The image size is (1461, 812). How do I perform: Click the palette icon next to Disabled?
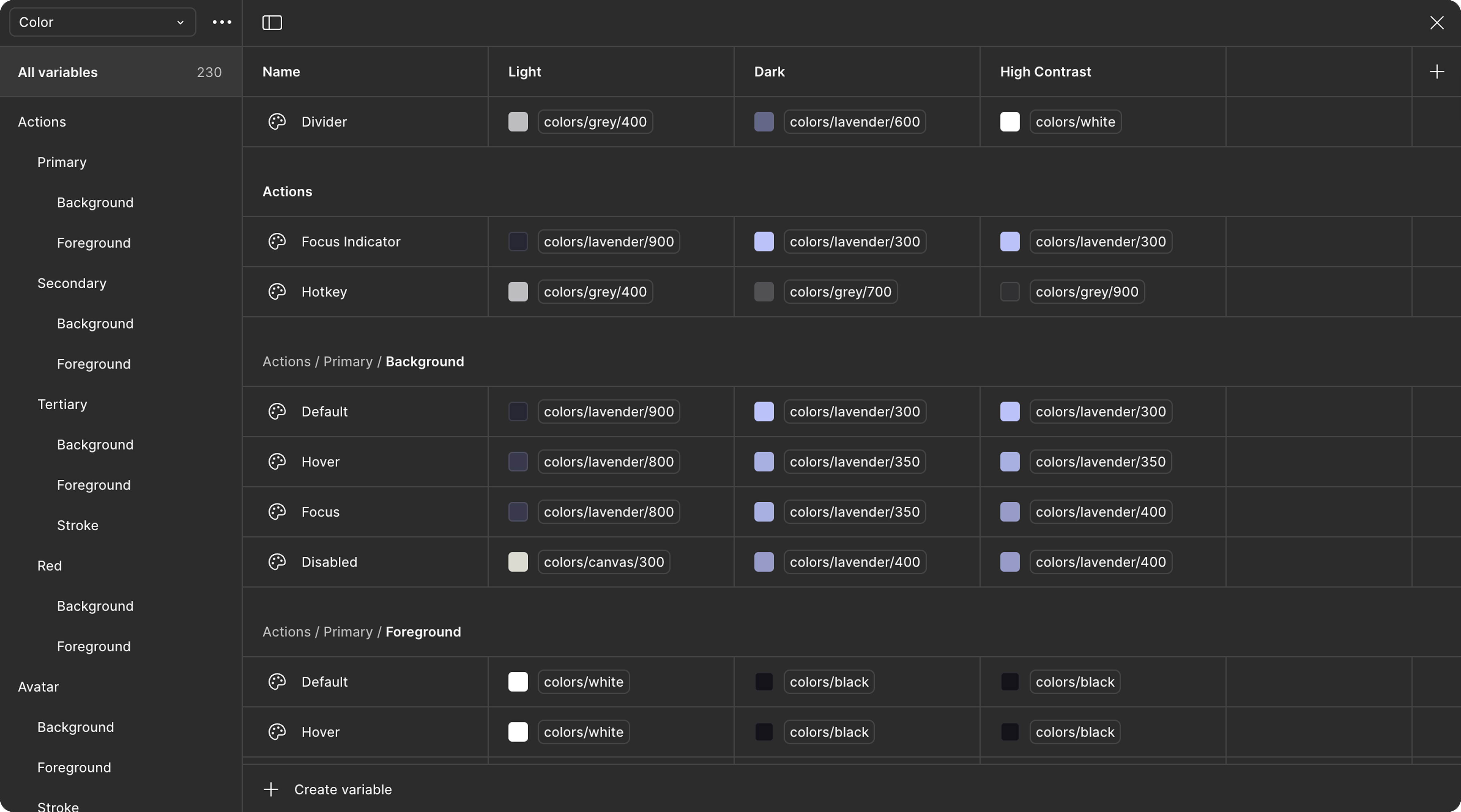pos(277,562)
